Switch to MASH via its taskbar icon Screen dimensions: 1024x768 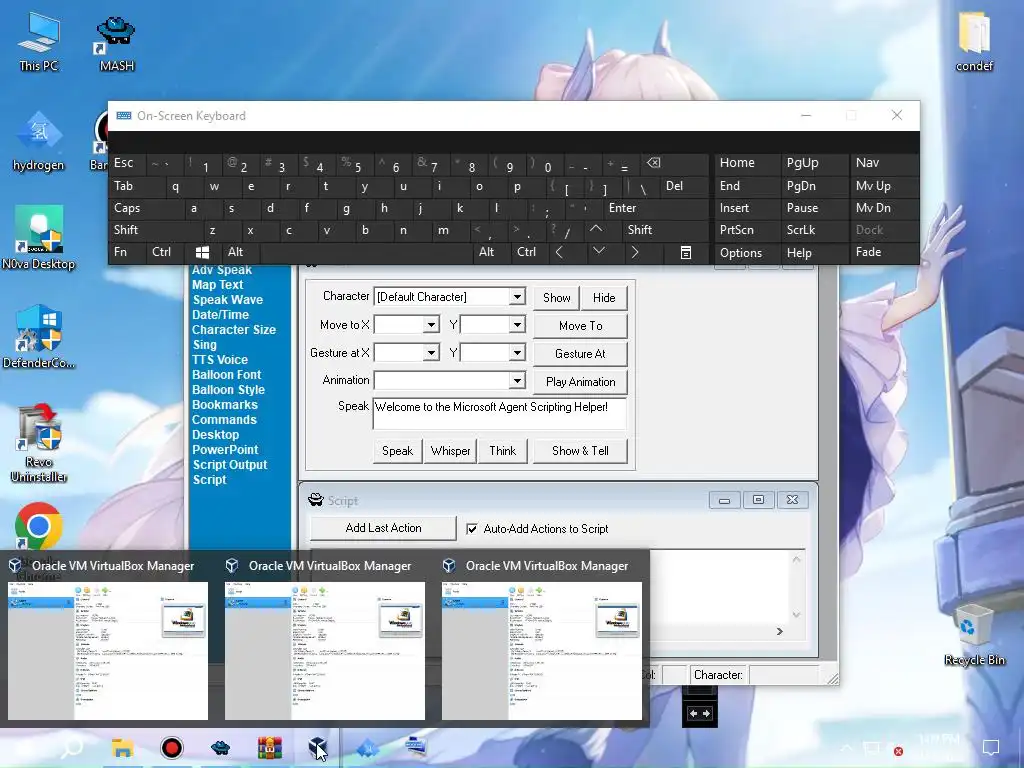tap(221, 748)
